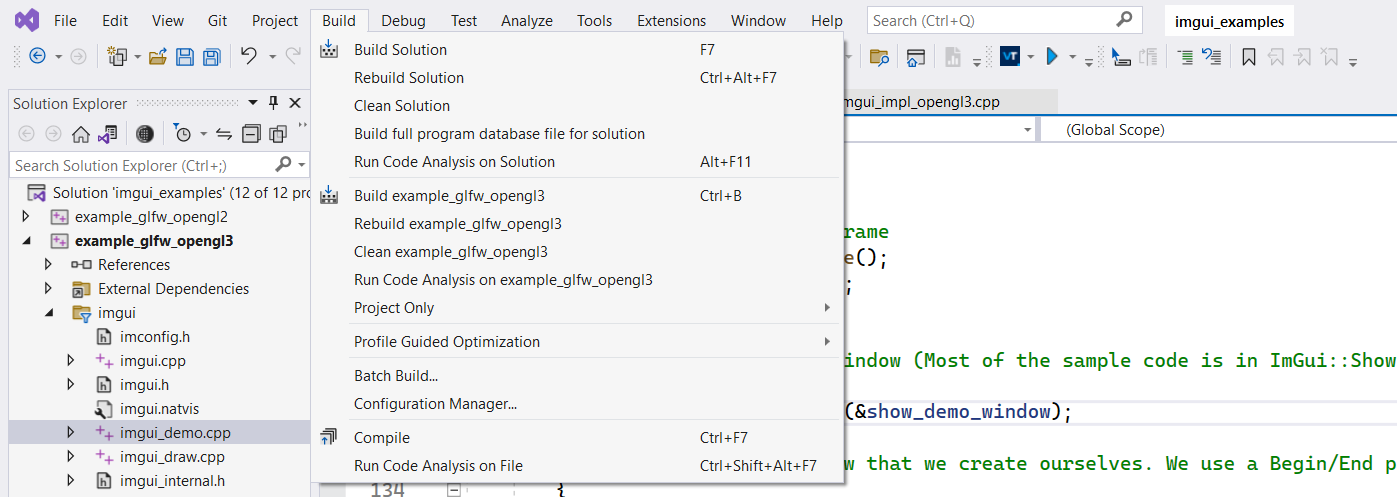Click the Save icon in toolbar
The height and width of the screenshot is (497, 1397).
[x=185, y=57]
